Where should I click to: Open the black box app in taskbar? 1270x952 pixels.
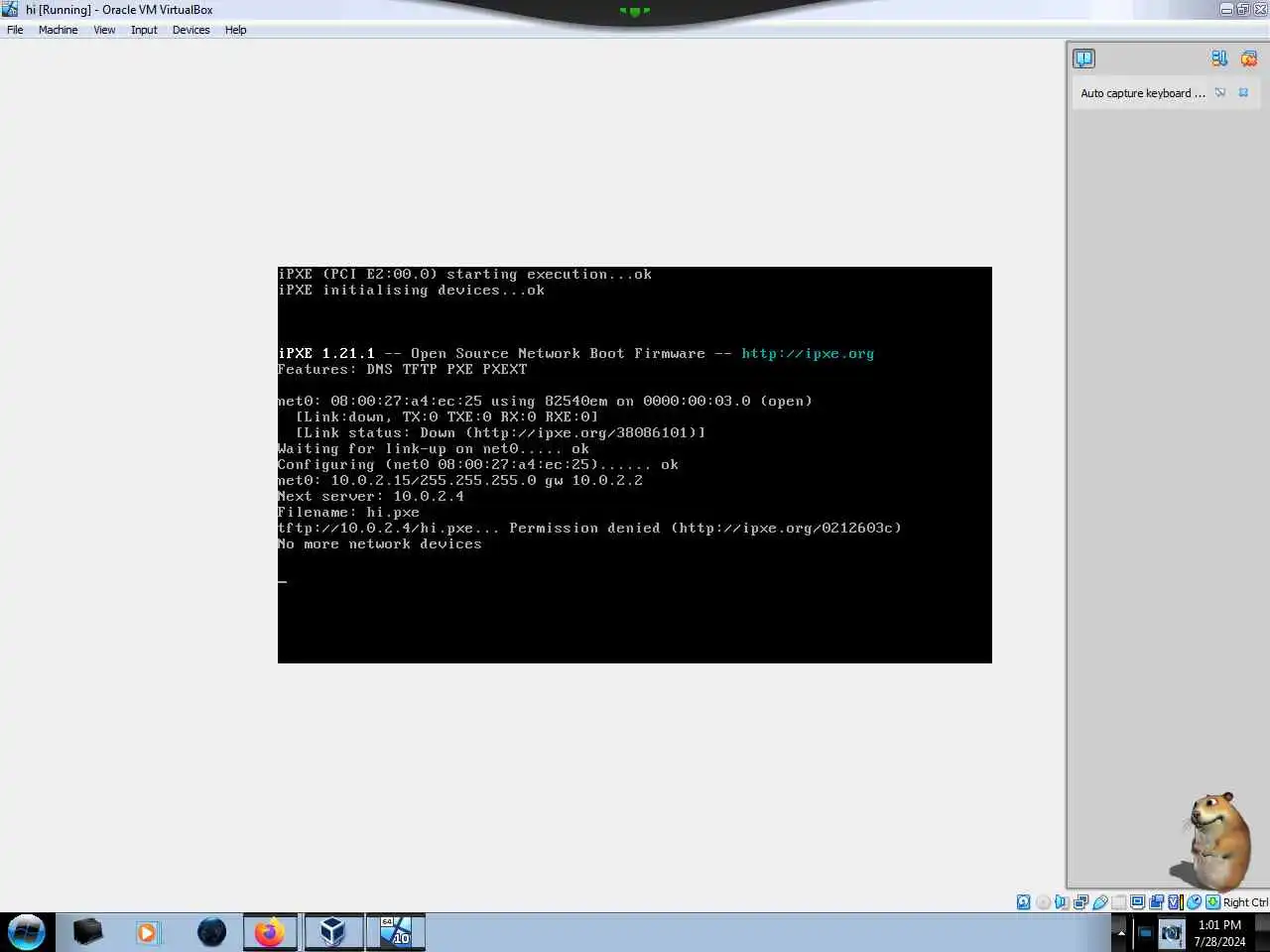pyautogui.click(x=87, y=932)
